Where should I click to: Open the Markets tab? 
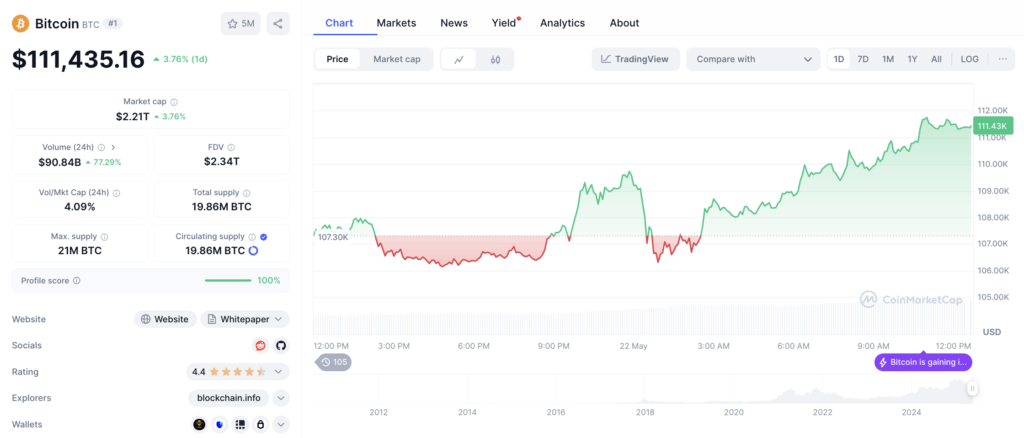click(396, 23)
